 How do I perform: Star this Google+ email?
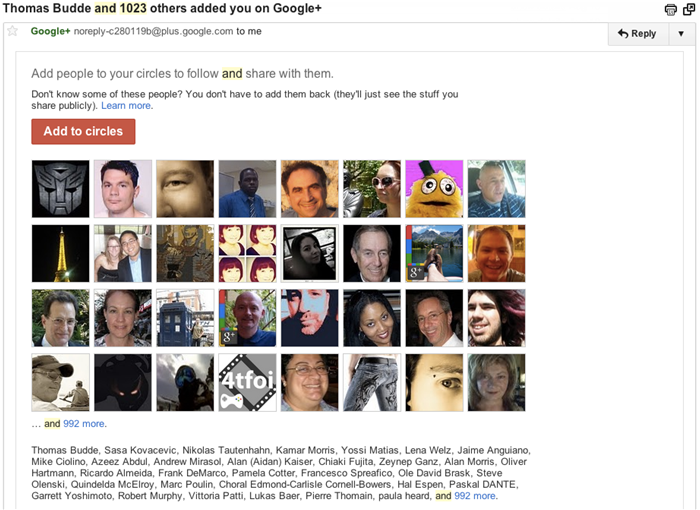coord(13,31)
